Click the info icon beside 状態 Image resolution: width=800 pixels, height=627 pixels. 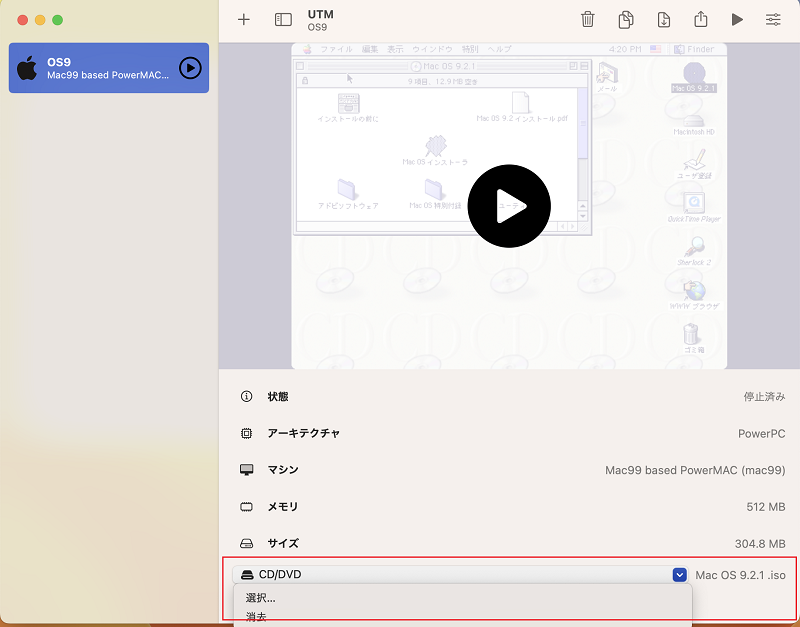point(246,396)
